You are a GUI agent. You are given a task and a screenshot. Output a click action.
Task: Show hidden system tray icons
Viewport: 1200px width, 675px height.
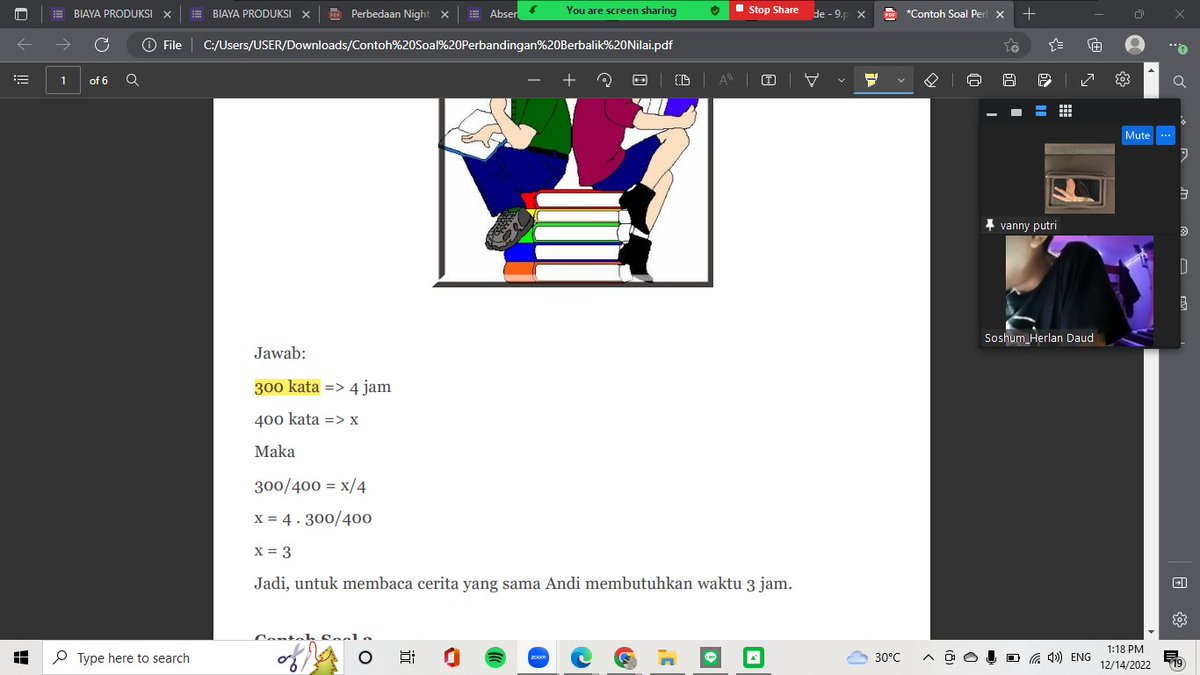(x=928, y=658)
